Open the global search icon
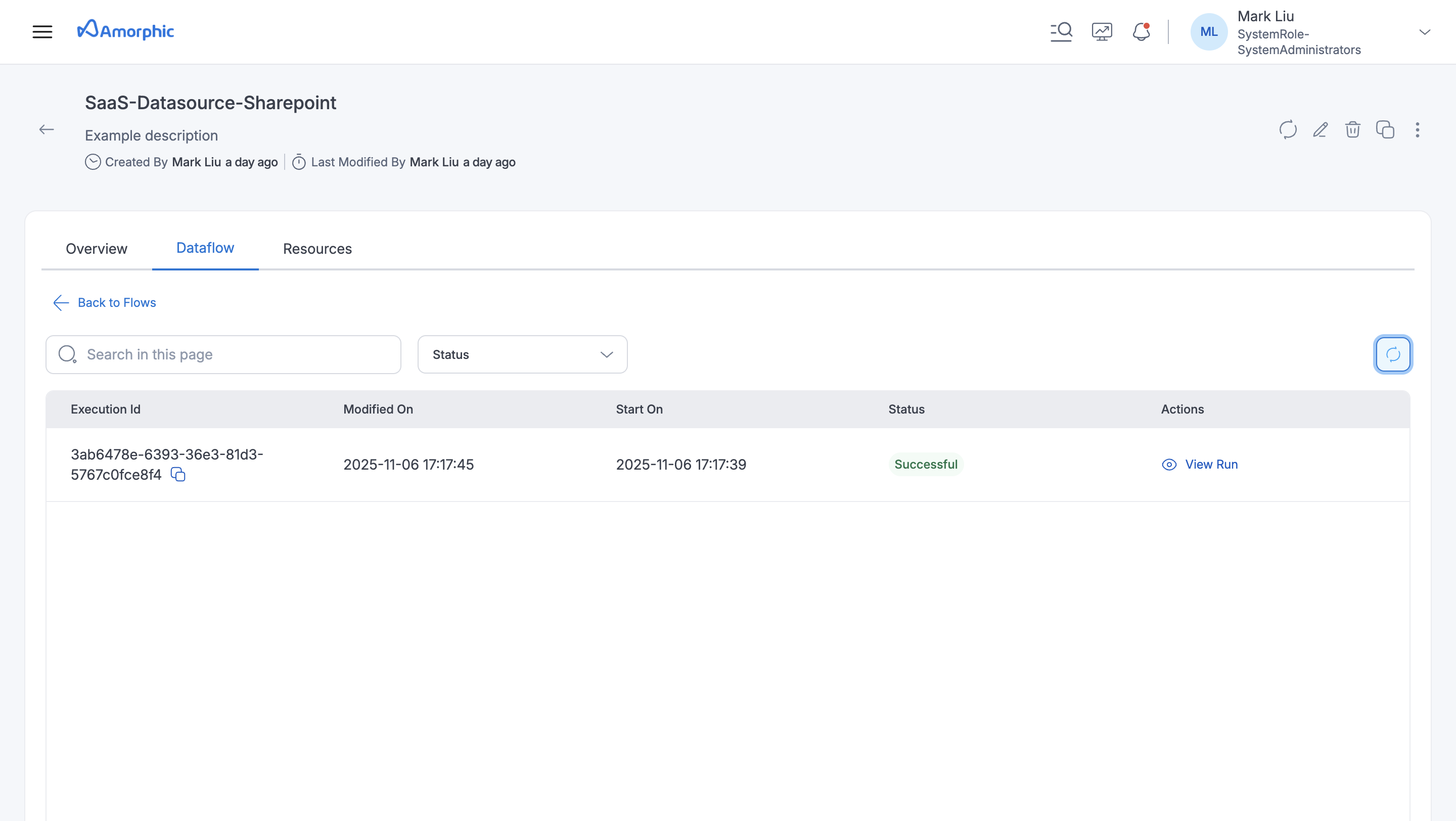This screenshot has width=1456, height=821. point(1061,32)
